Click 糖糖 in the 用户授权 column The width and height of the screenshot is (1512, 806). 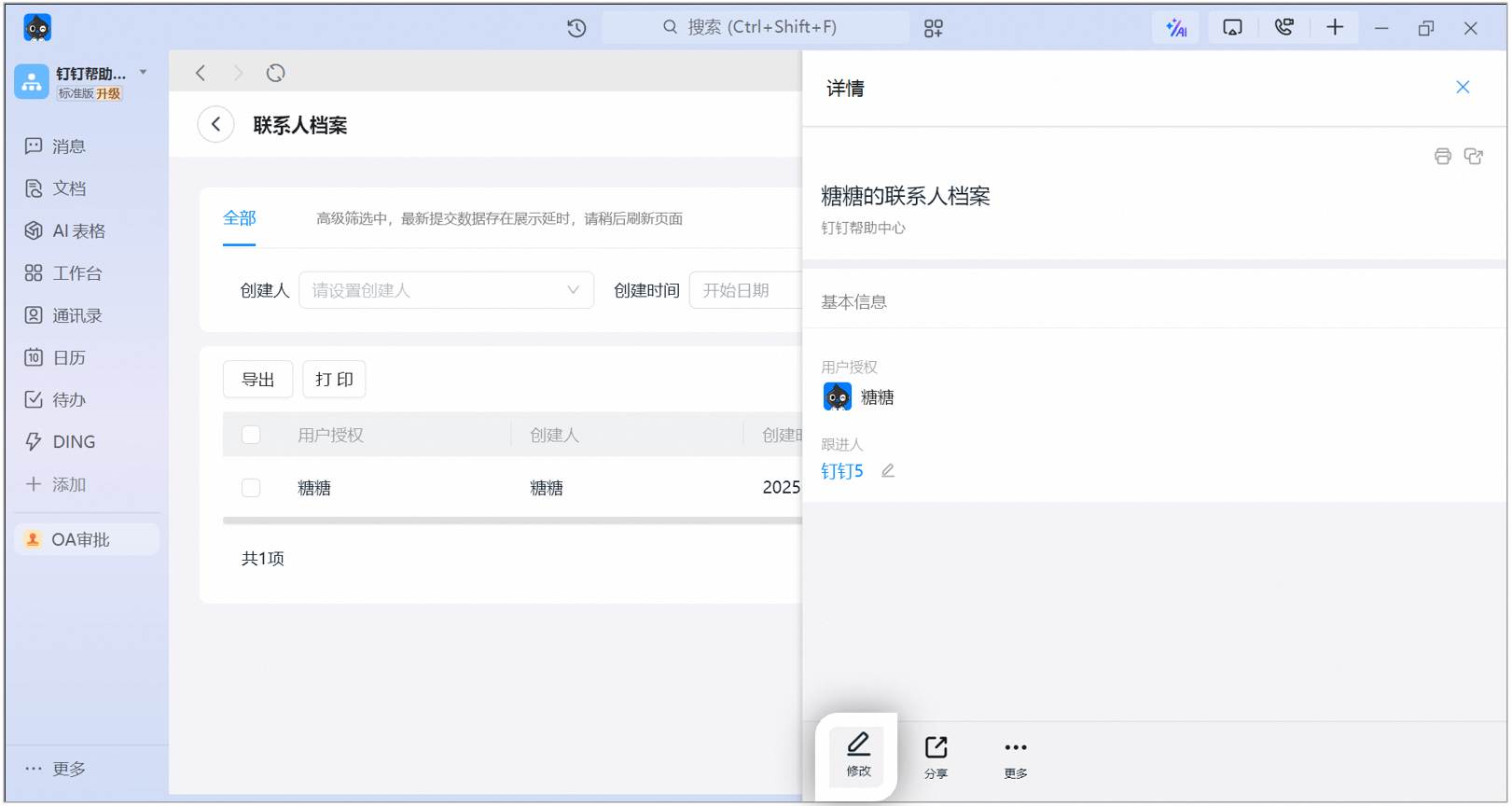[314, 488]
